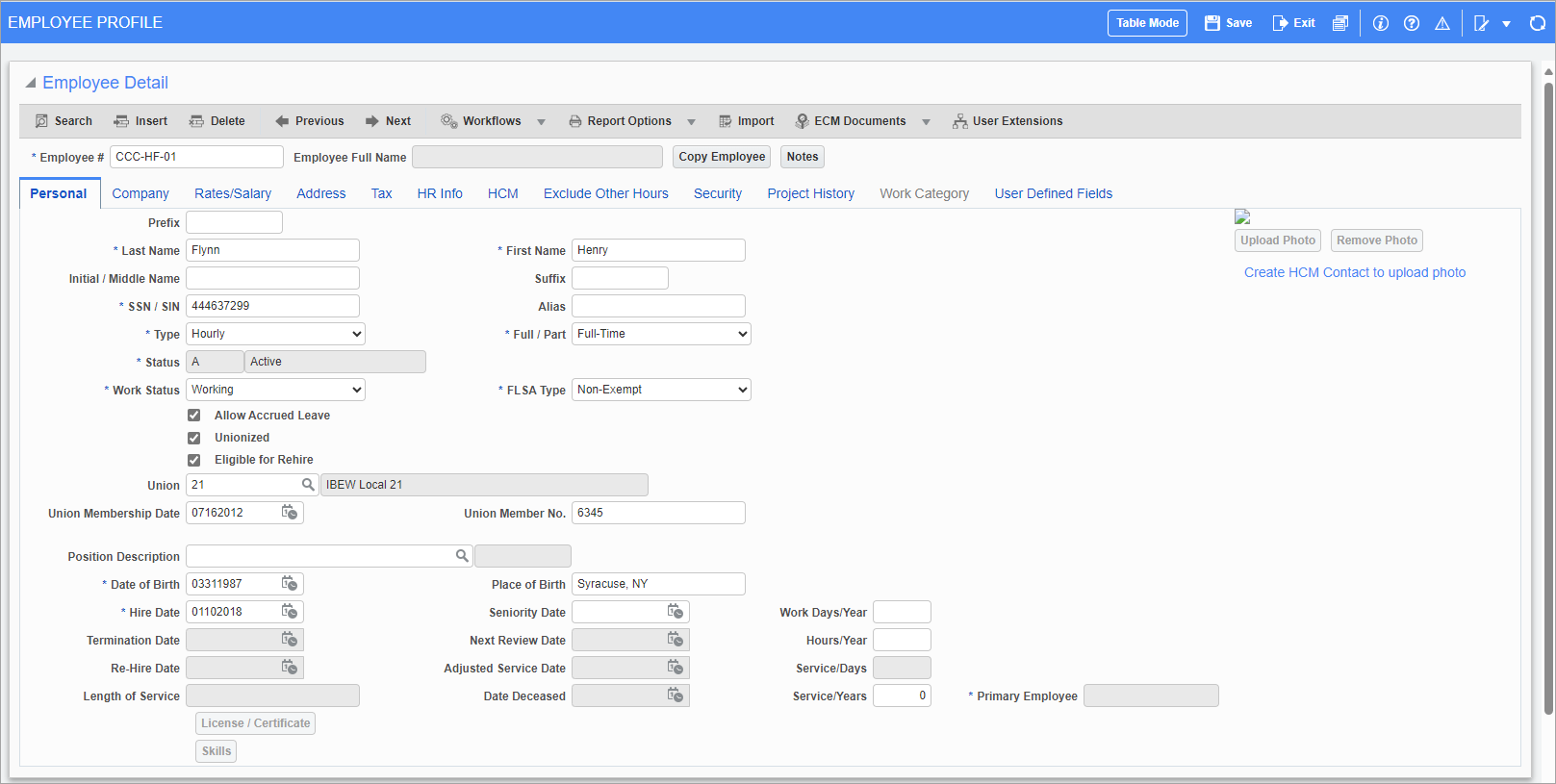Open Report Options
This screenshot has width=1556, height=784.
coord(620,121)
